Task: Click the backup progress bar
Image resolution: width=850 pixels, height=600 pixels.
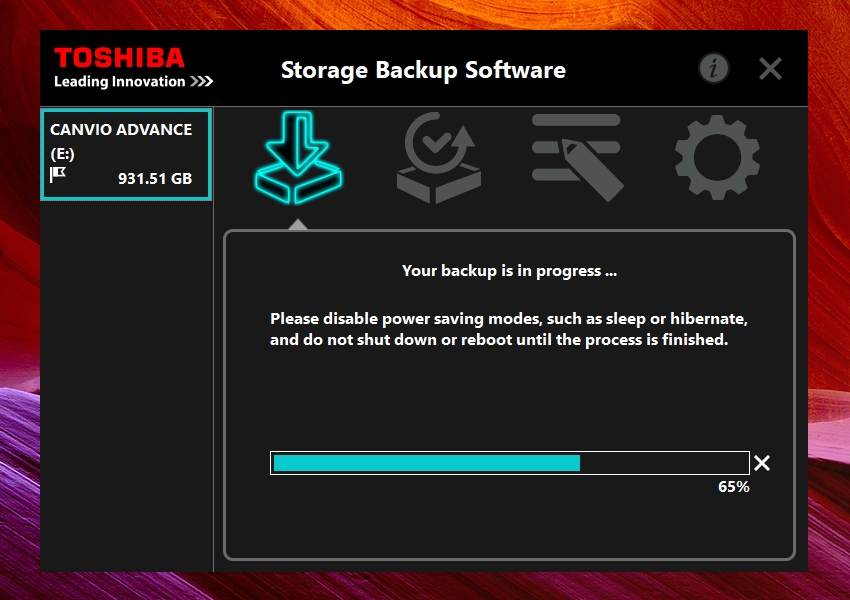Action: (510, 463)
